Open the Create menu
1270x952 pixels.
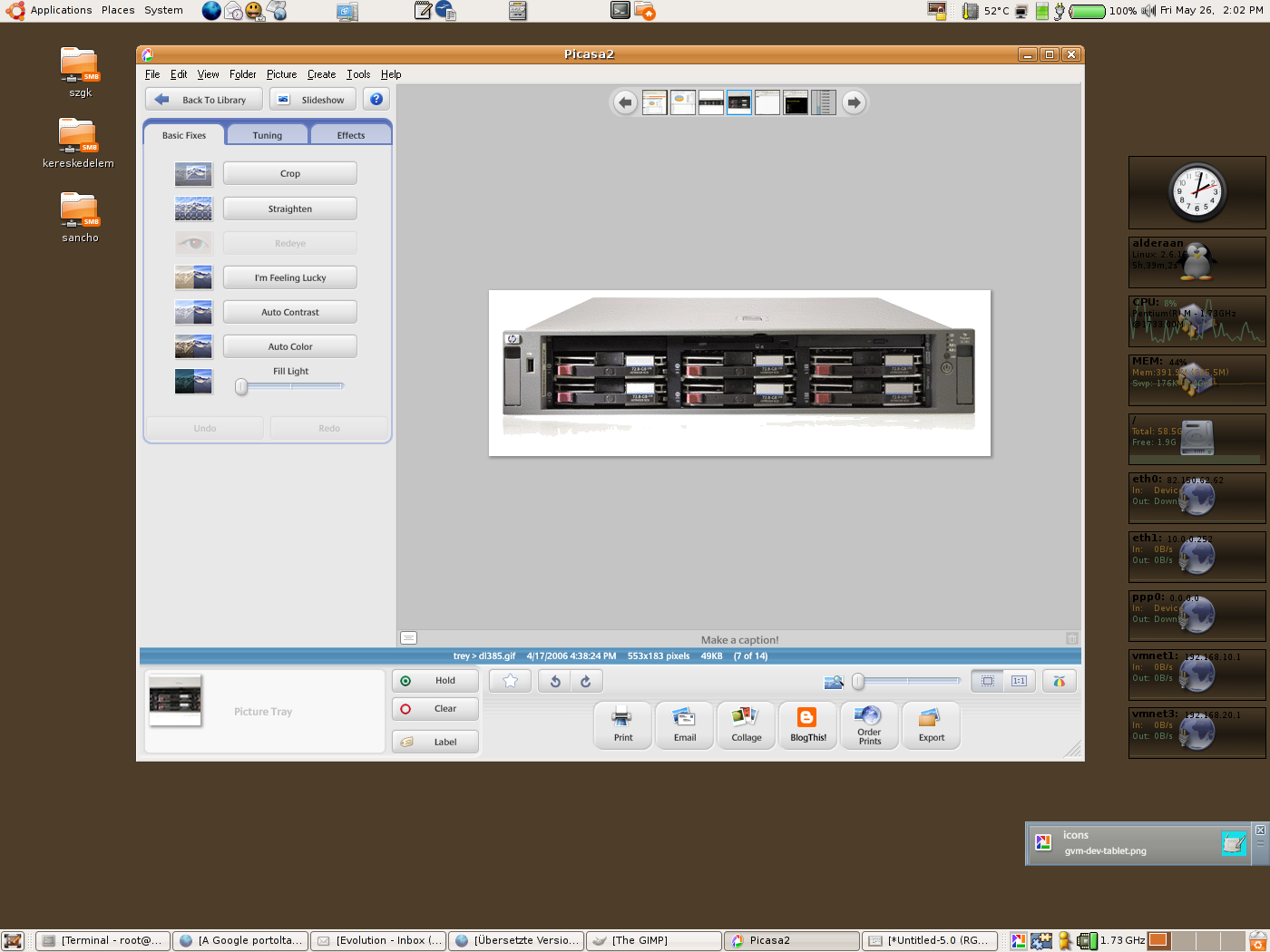[x=321, y=74]
